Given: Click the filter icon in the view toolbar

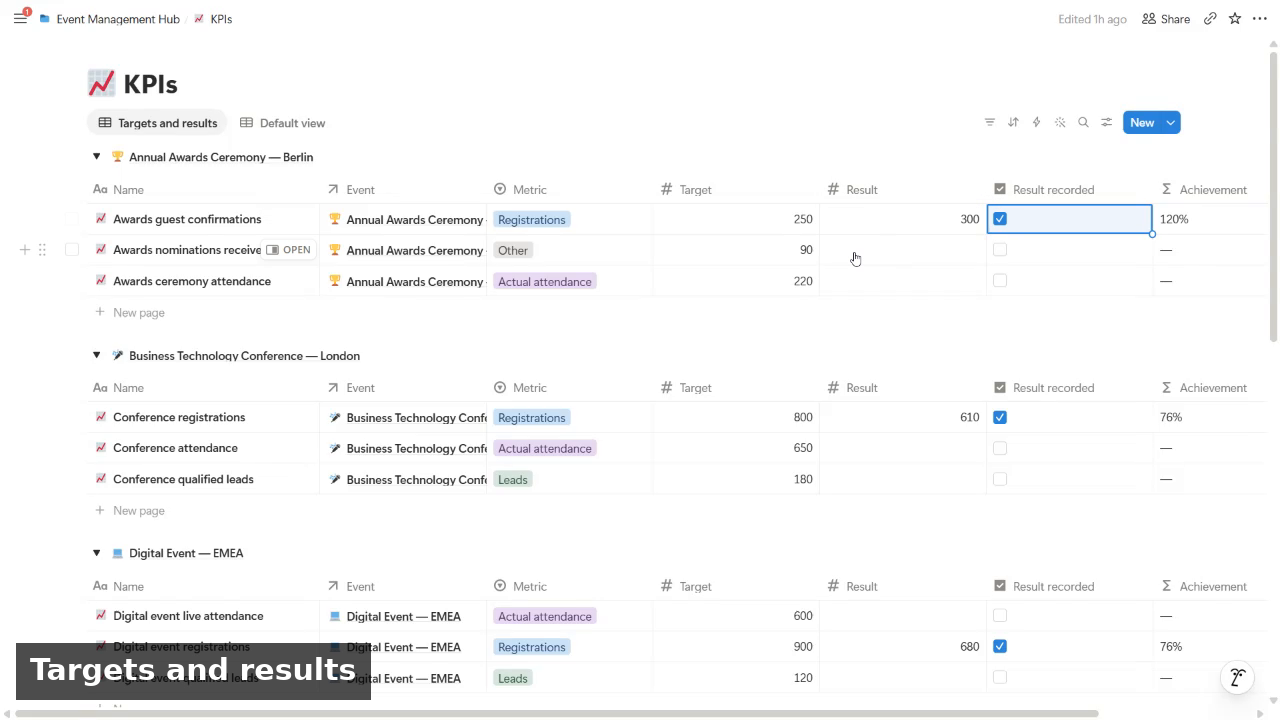Looking at the screenshot, I should tap(990, 122).
